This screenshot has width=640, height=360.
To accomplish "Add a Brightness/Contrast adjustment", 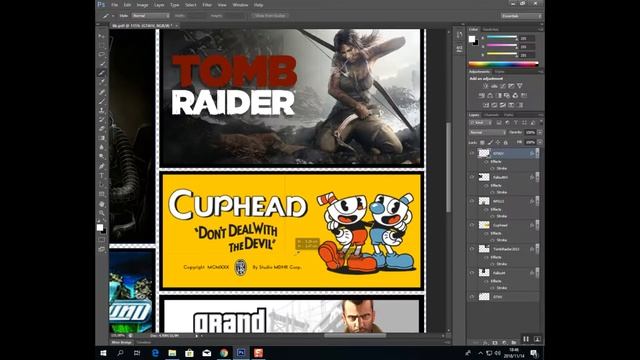I will coord(486,86).
